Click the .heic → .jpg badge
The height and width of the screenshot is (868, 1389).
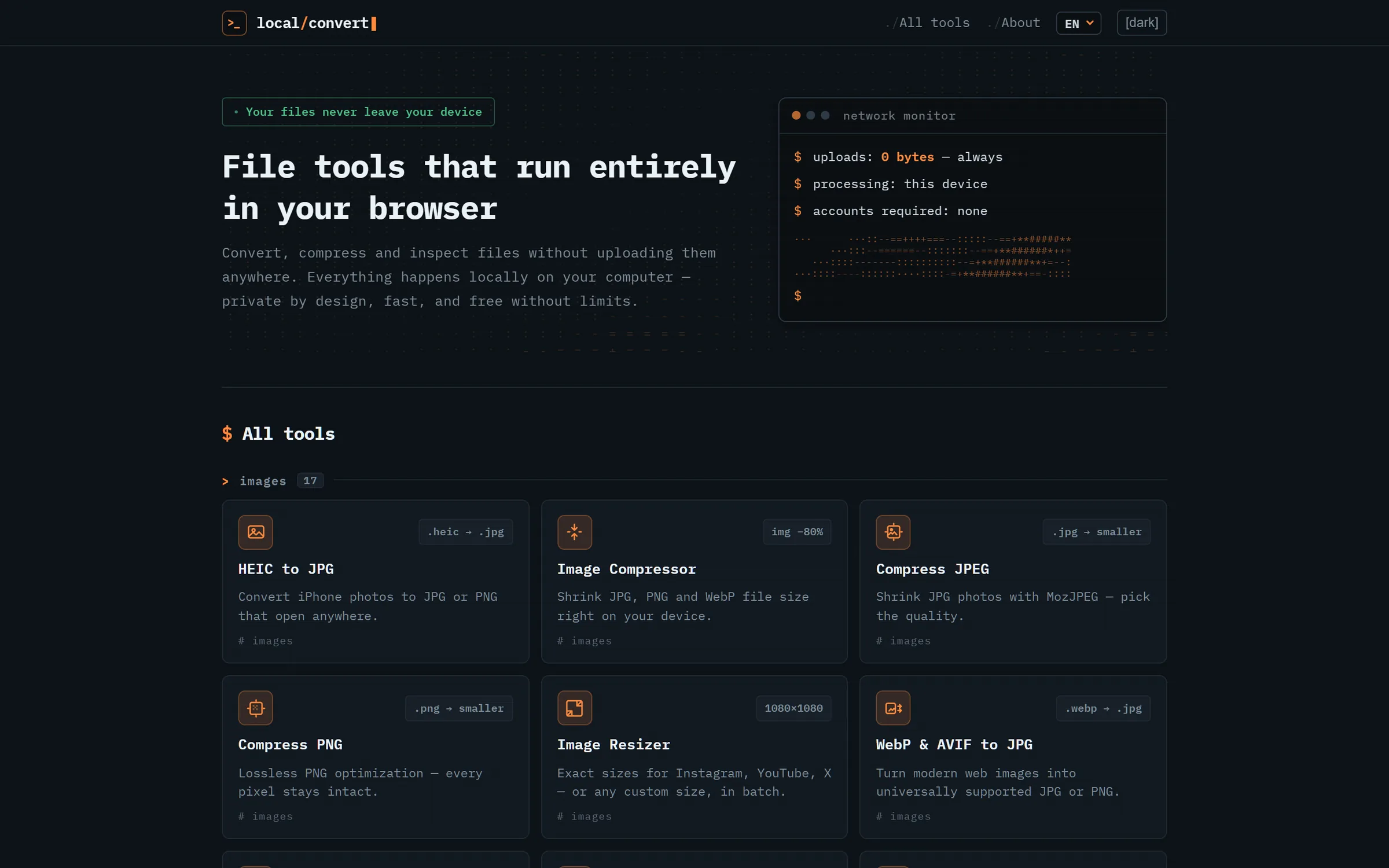point(465,532)
